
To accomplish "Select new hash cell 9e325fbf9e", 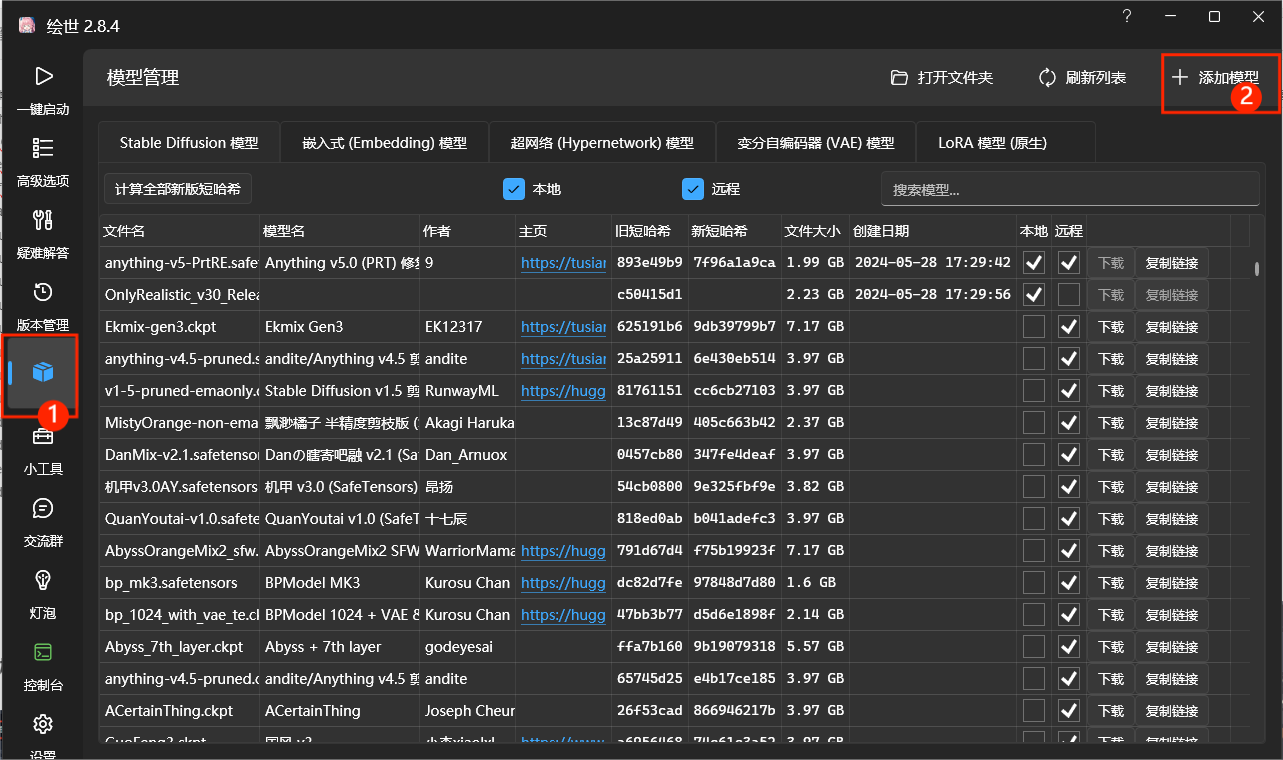I will pyautogui.click(x=734, y=487).
